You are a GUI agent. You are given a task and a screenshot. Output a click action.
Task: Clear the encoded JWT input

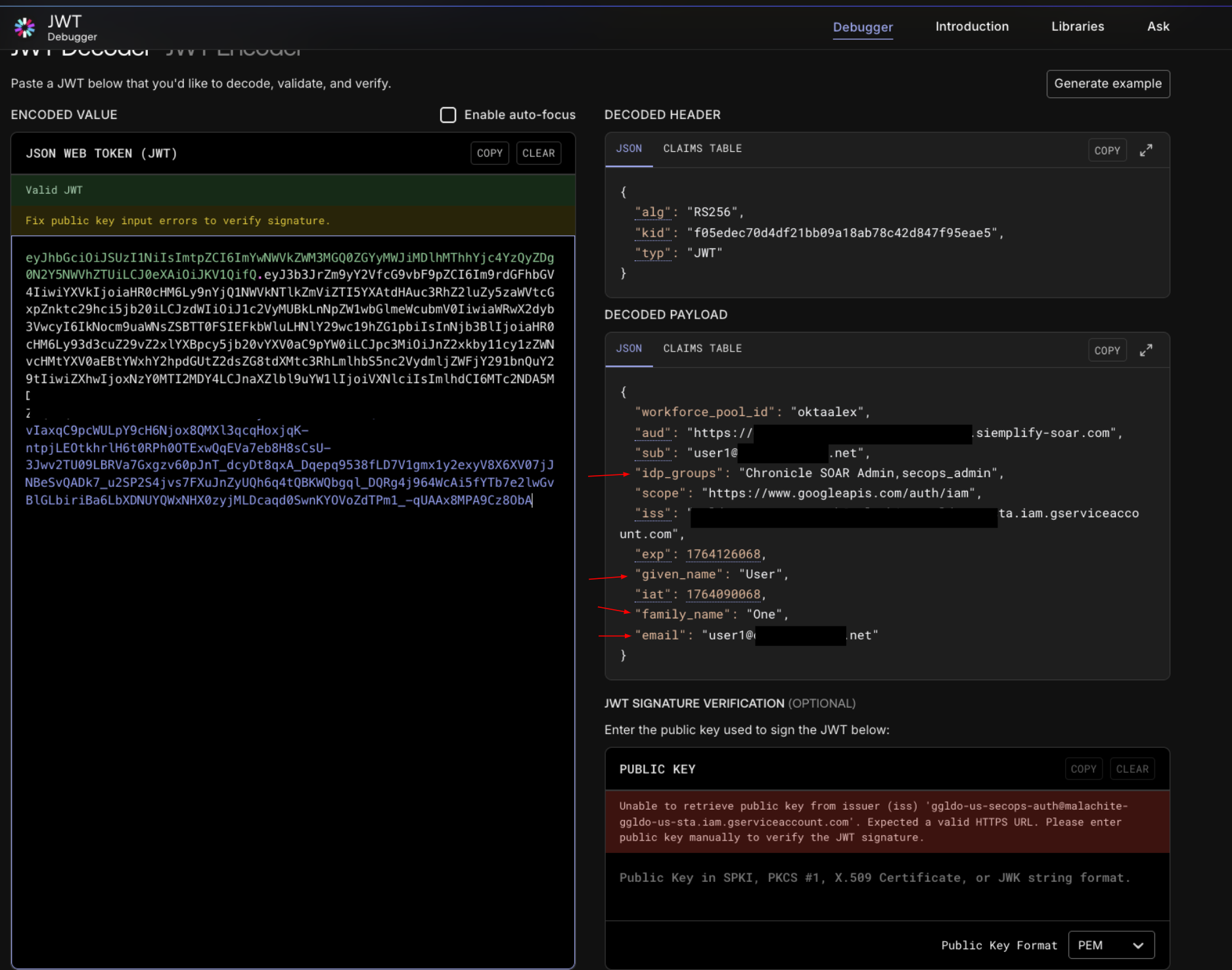pyautogui.click(x=538, y=153)
